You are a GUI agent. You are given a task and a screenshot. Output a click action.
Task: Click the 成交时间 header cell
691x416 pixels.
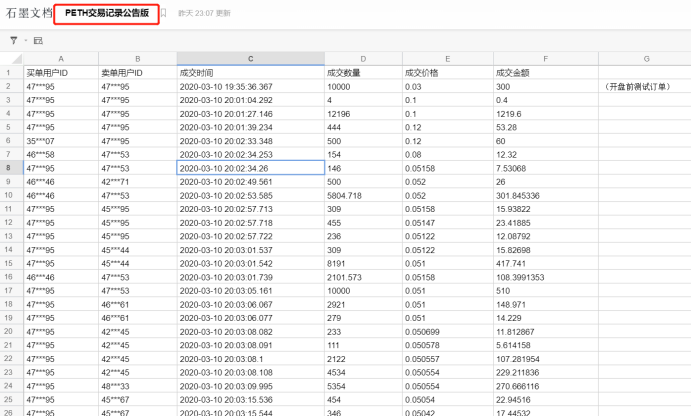tap(251, 73)
